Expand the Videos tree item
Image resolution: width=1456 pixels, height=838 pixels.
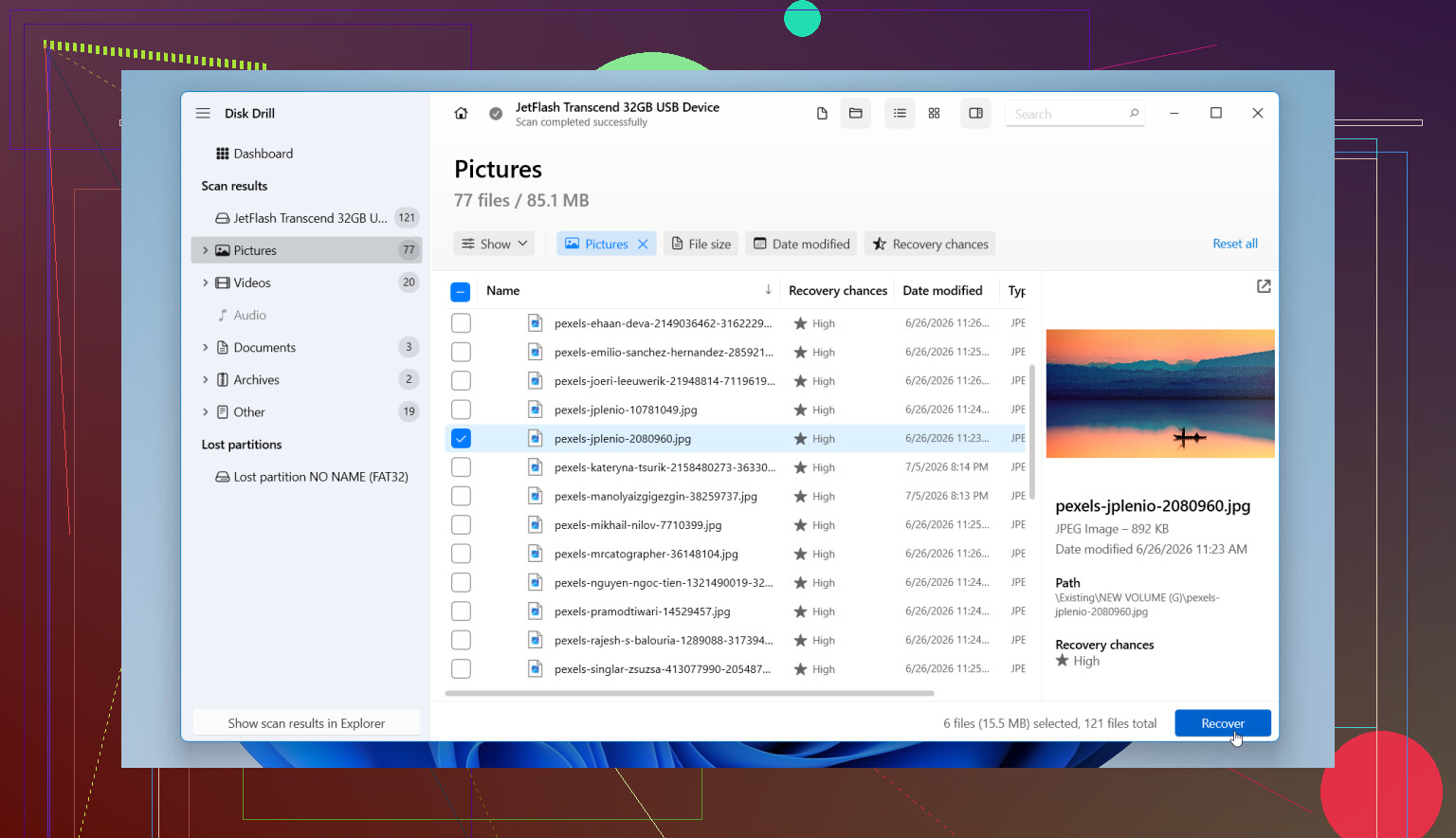[205, 282]
